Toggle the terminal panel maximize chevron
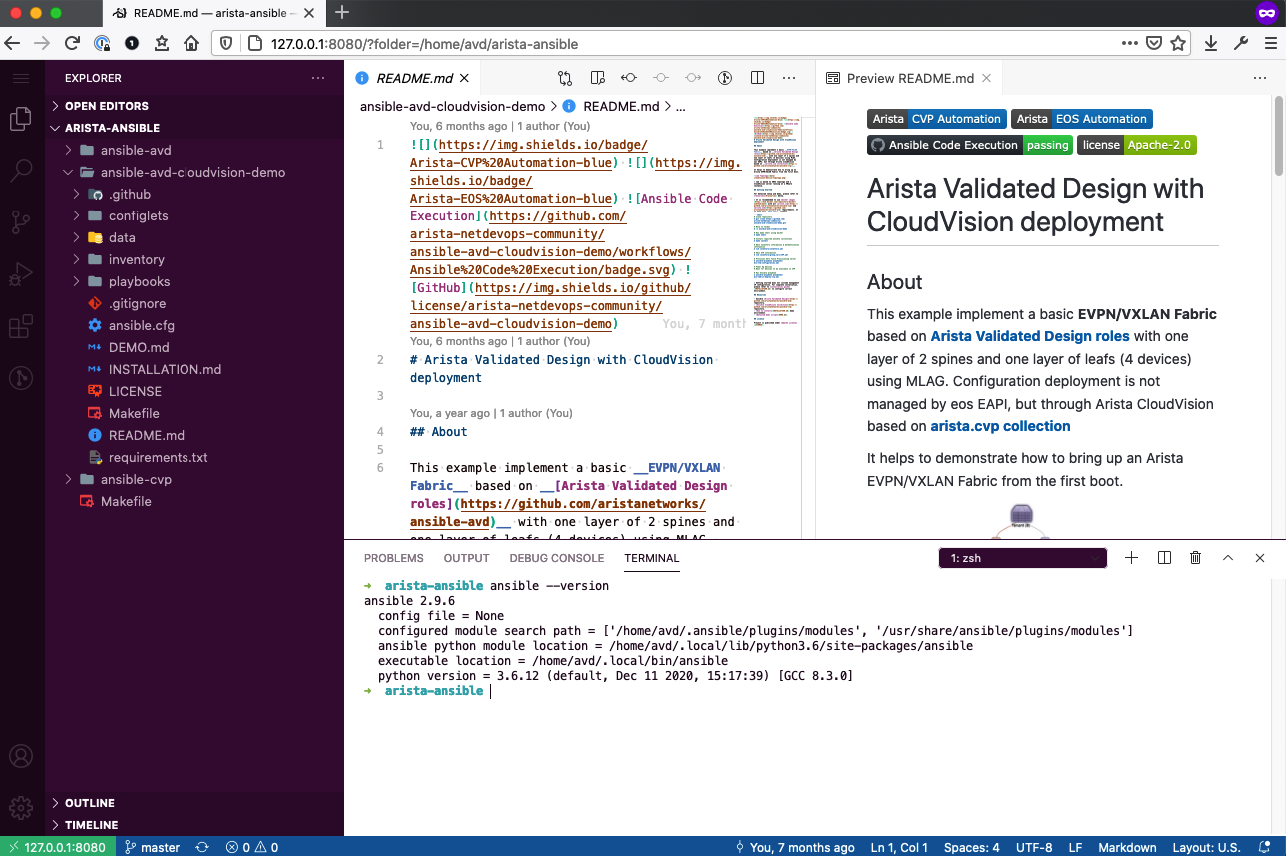Image resolution: width=1286 pixels, height=856 pixels. point(1228,557)
